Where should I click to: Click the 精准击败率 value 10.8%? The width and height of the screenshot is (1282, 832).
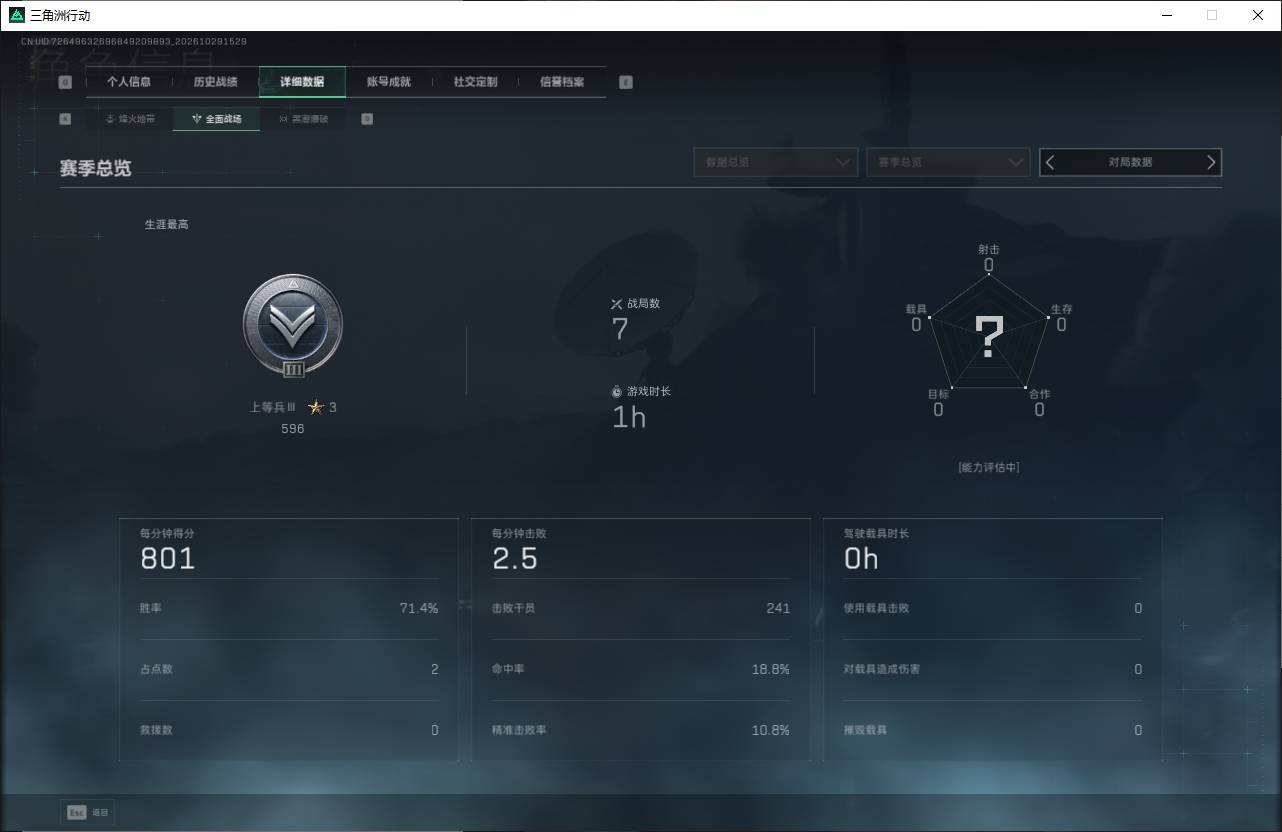pyautogui.click(x=771, y=730)
